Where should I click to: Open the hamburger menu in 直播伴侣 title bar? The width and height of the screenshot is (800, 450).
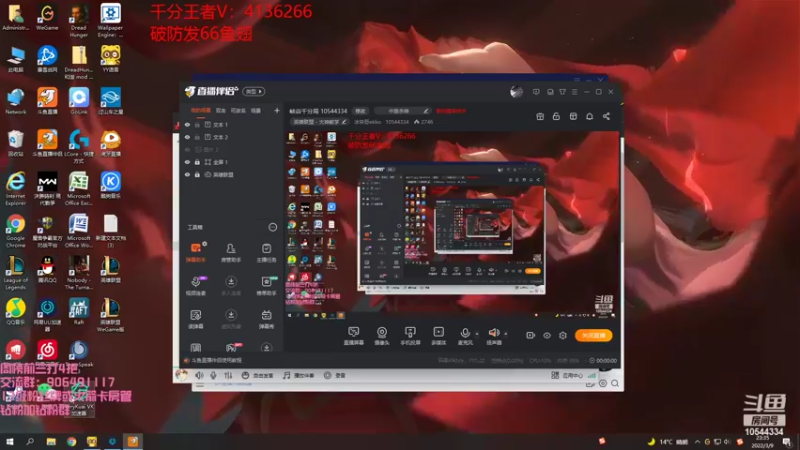(574, 92)
